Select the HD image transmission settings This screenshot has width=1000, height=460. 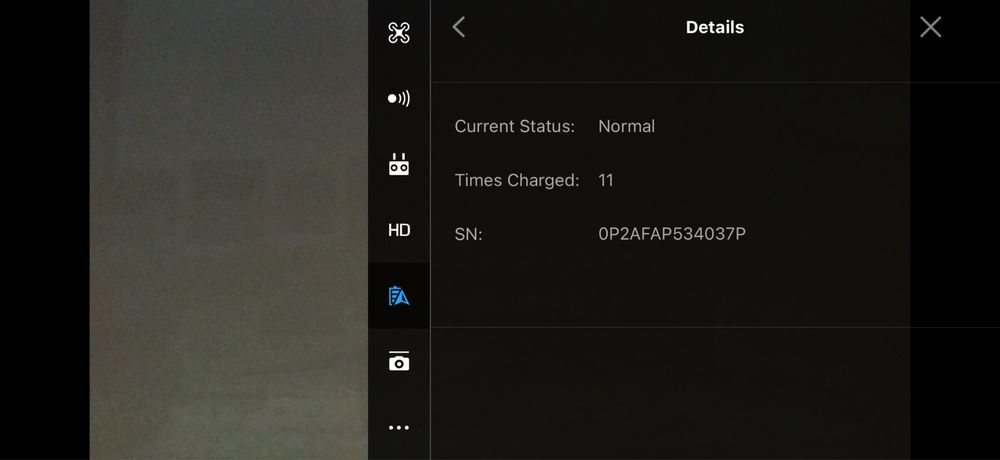click(x=399, y=230)
